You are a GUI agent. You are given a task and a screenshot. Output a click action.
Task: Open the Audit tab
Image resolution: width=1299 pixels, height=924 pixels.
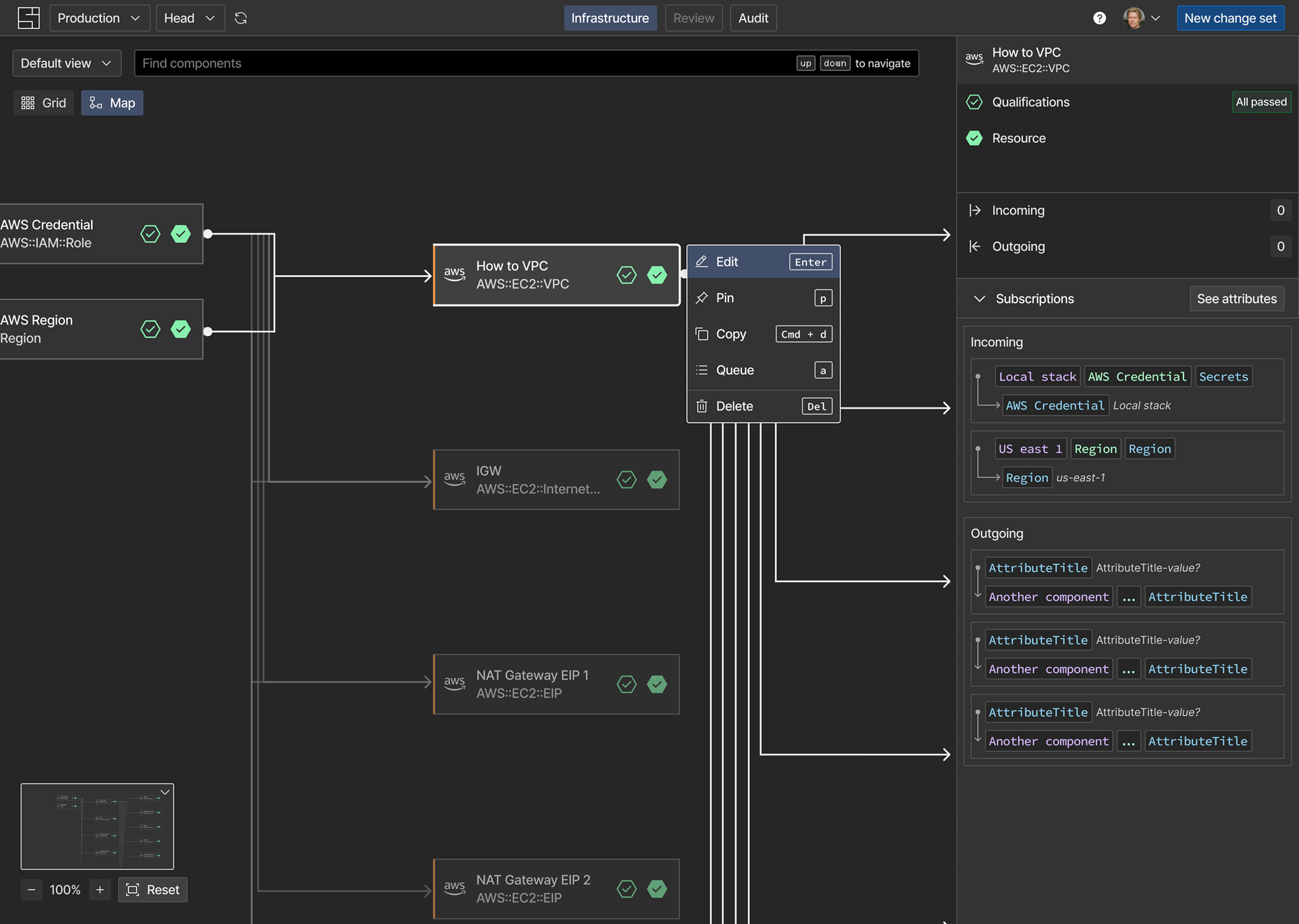[753, 18]
